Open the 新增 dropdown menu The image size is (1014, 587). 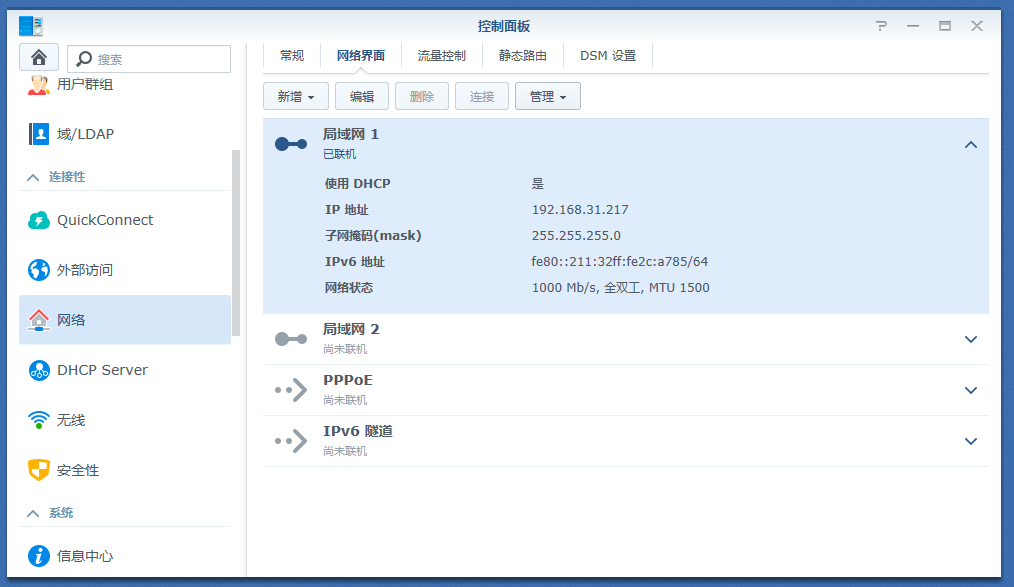click(294, 96)
